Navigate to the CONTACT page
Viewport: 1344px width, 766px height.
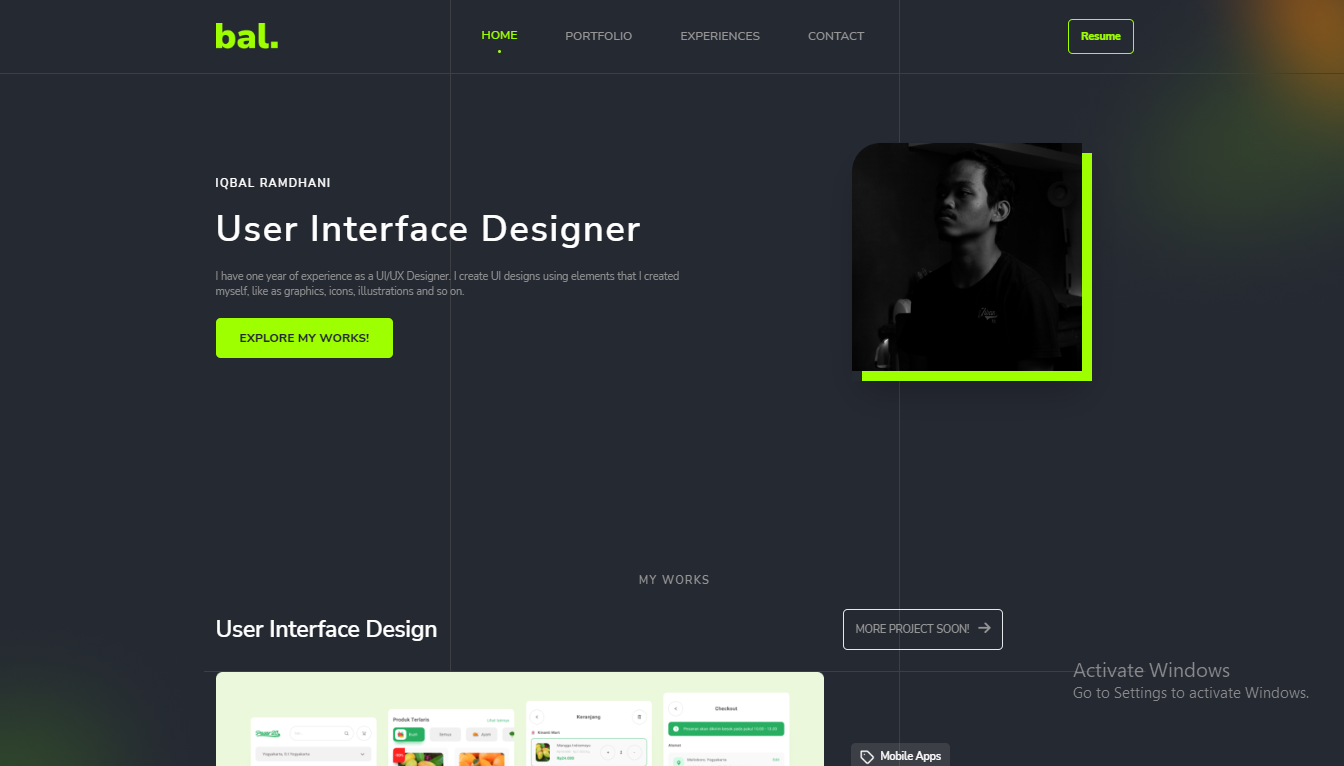point(836,36)
